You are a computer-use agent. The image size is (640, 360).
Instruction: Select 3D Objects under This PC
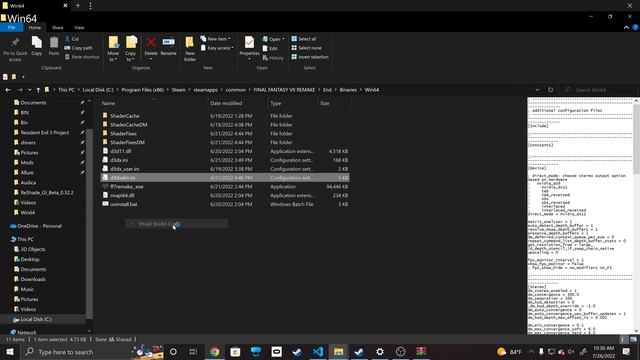coord(33,249)
